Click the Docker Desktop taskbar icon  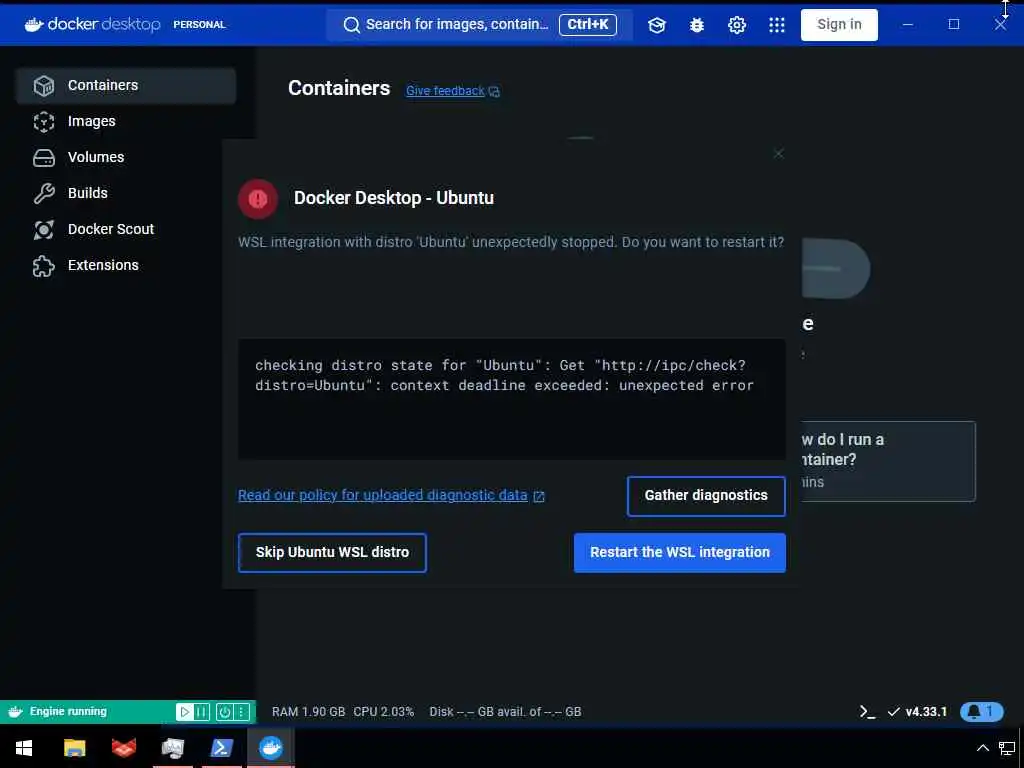click(270, 748)
